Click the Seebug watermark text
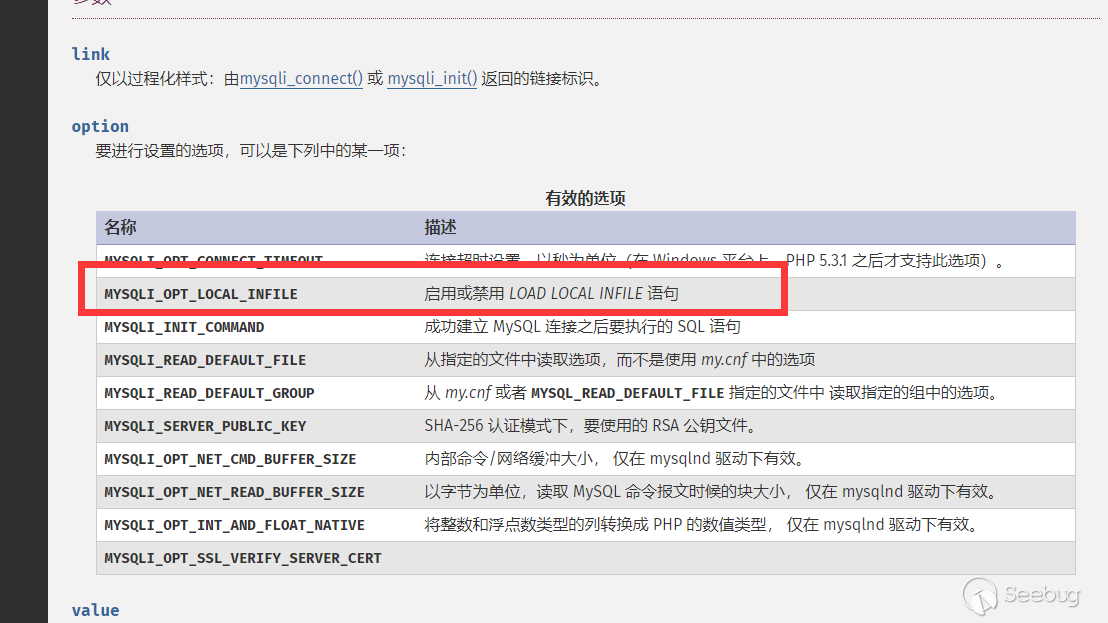Screen dimensions: 1108x623 (x=1042, y=595)
